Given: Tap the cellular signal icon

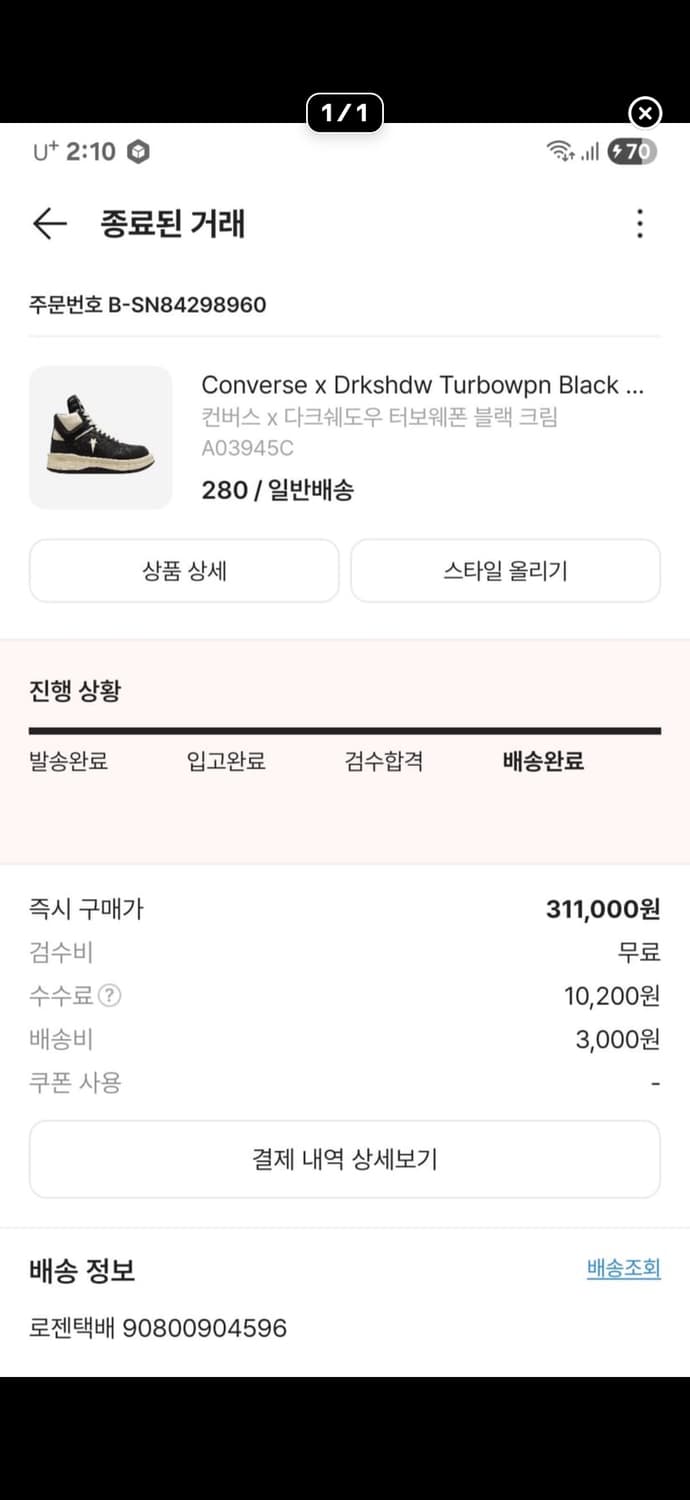Looking at the screenshot, I should (589, 153).
